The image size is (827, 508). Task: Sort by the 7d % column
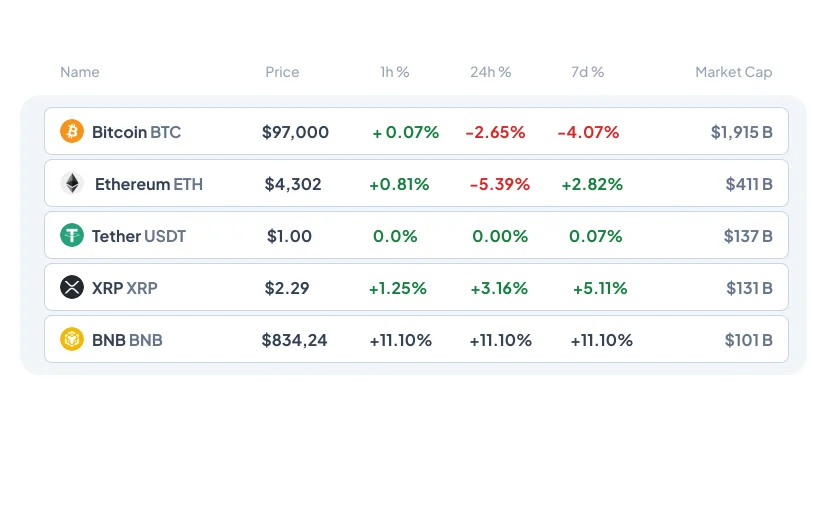[587, 72]
